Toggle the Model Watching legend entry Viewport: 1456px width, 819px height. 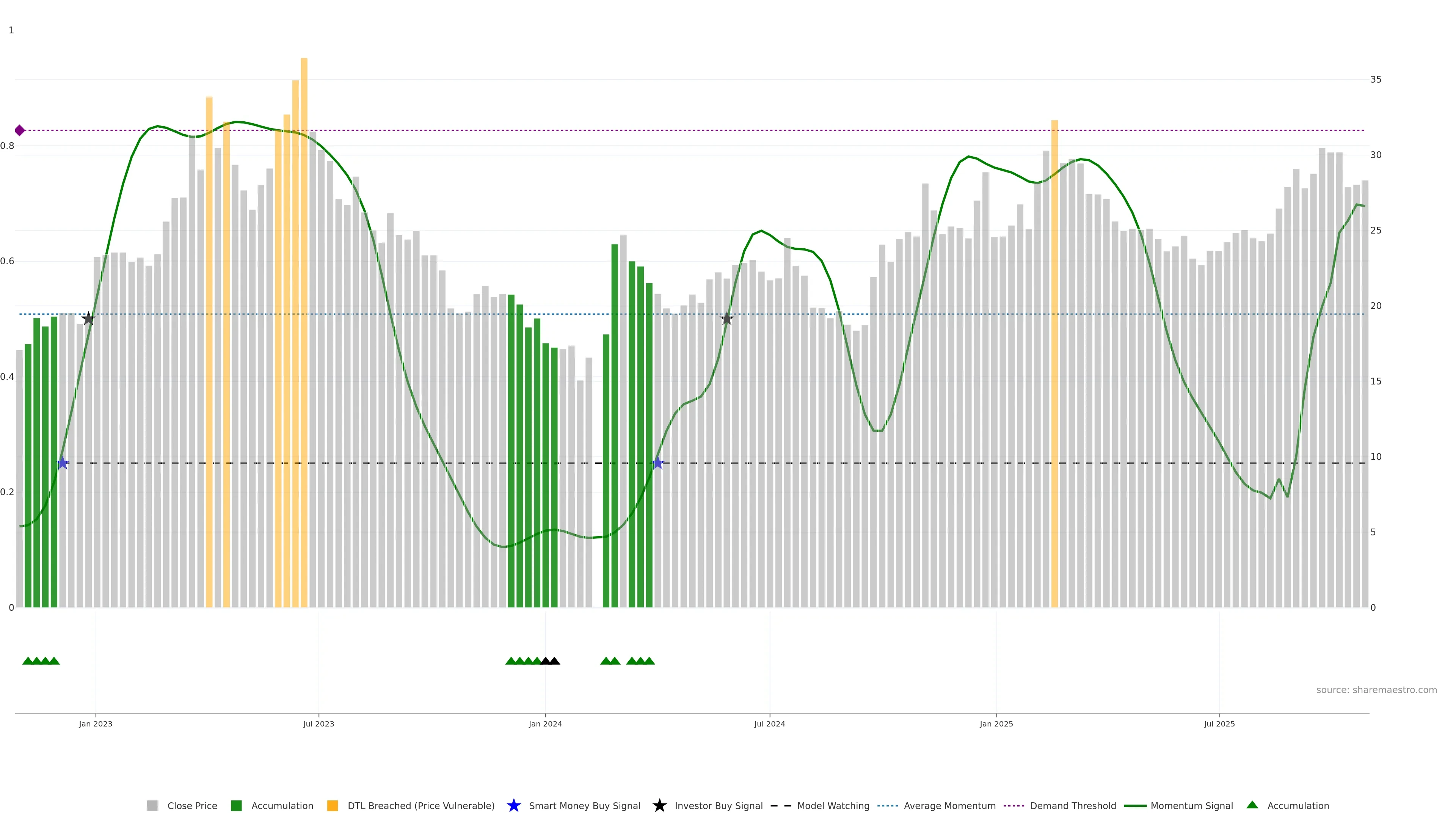pyautogui.click(x=833, y=805)
